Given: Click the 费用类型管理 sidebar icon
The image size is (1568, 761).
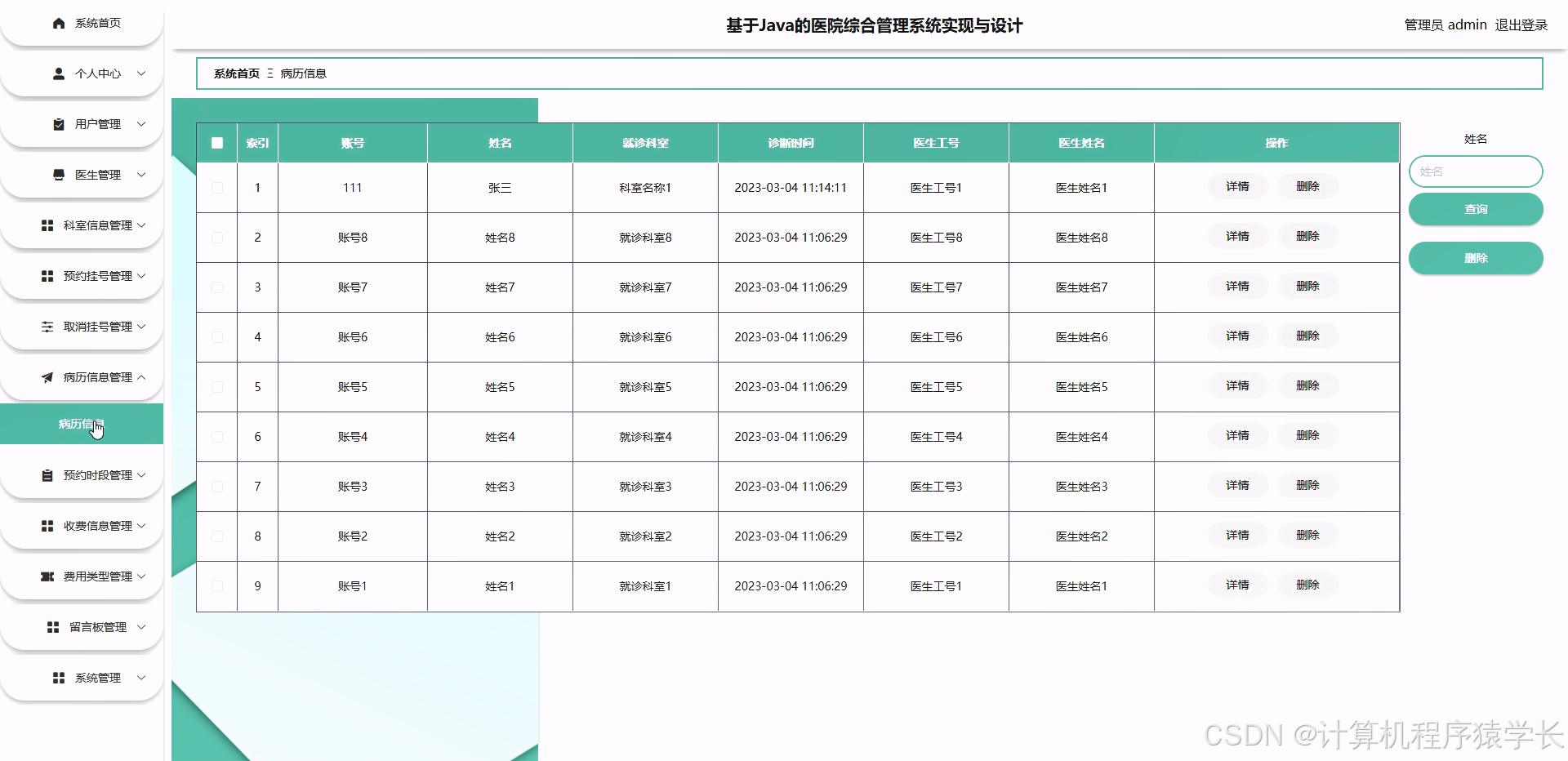Looking at the screenshot, I should click(47, 576).
